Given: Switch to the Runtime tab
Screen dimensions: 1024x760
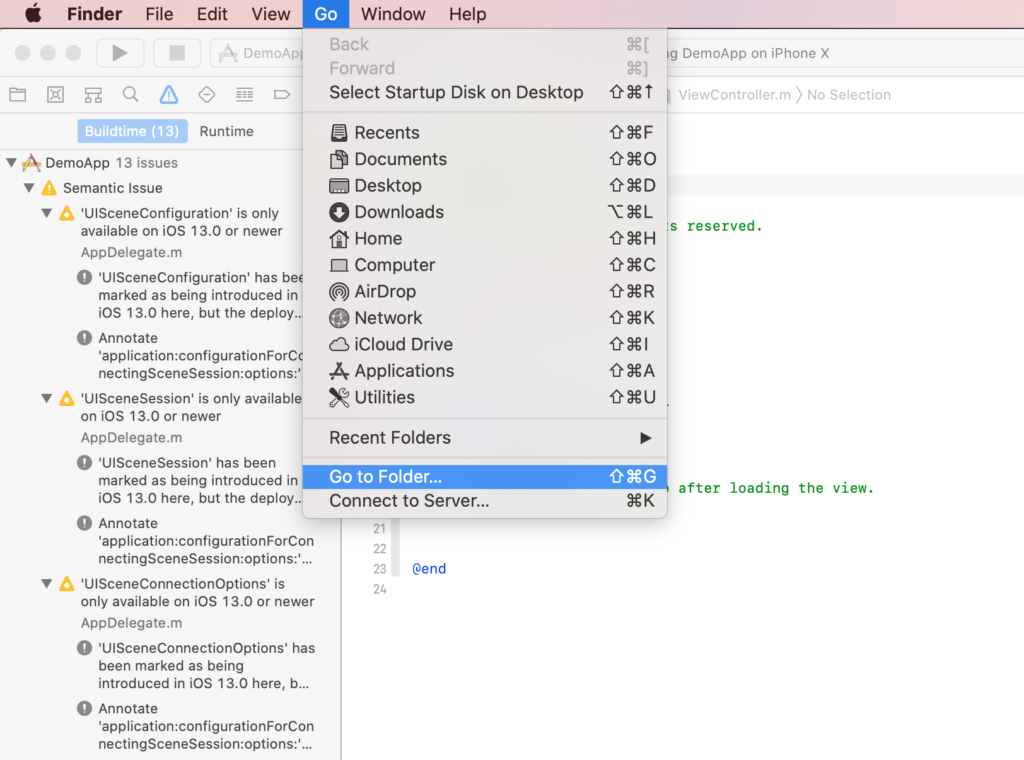Looking at the screenshot, I should point(226,131).
